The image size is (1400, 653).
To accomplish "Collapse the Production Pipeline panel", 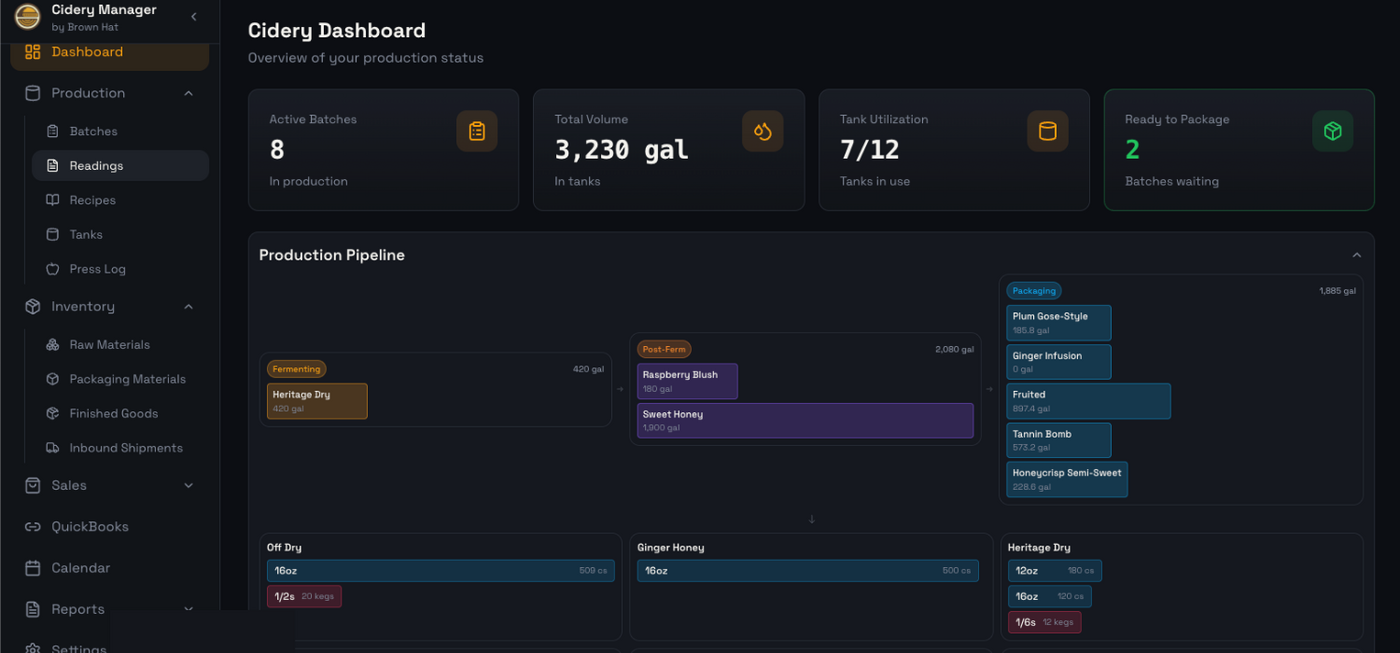I will 1356,256.
